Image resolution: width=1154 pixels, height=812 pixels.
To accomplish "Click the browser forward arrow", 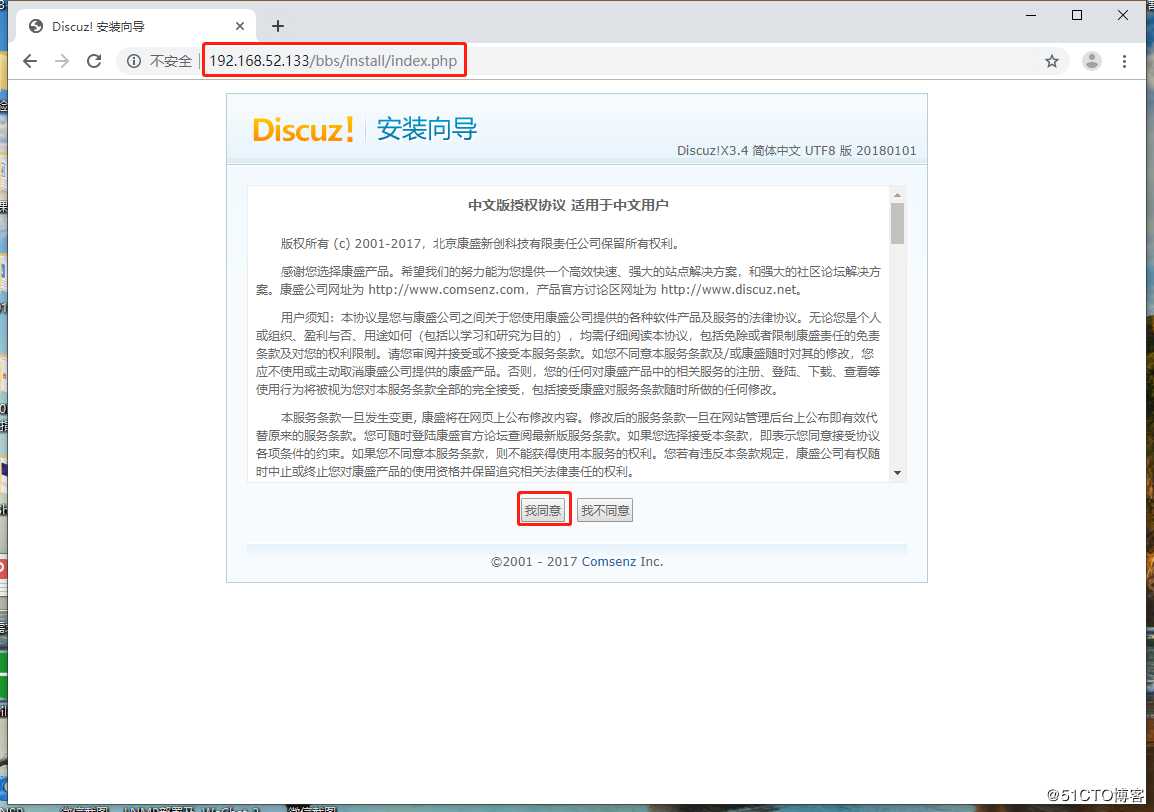I will tap(62, 61).
